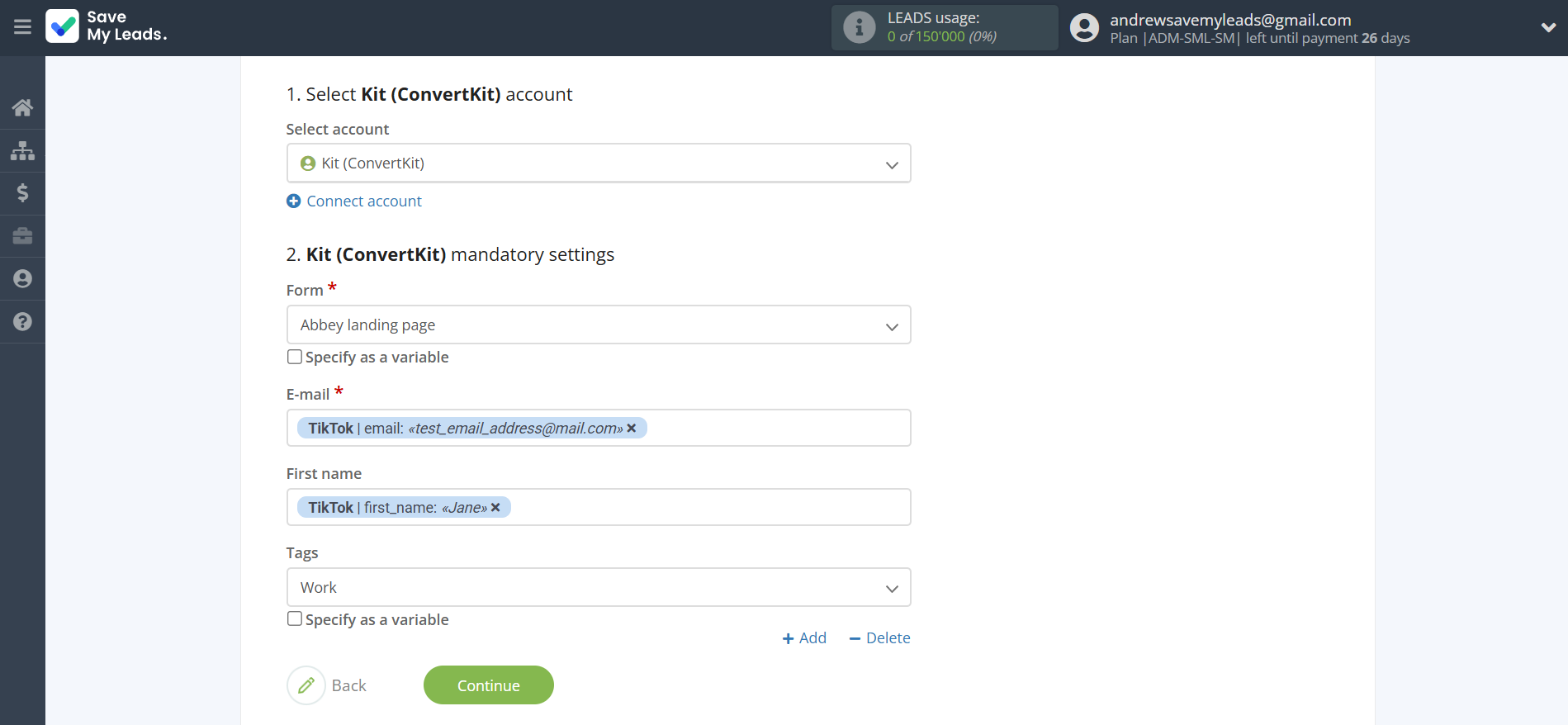Click the Connect account link
This screenshot has height=725, width=1568.
[364, 201]
